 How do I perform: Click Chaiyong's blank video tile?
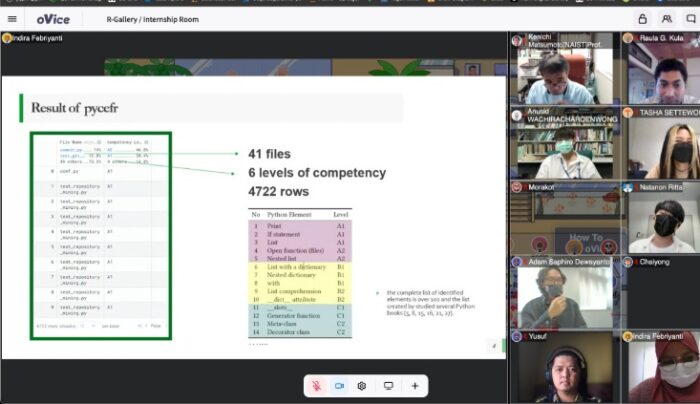pos(661,293)
